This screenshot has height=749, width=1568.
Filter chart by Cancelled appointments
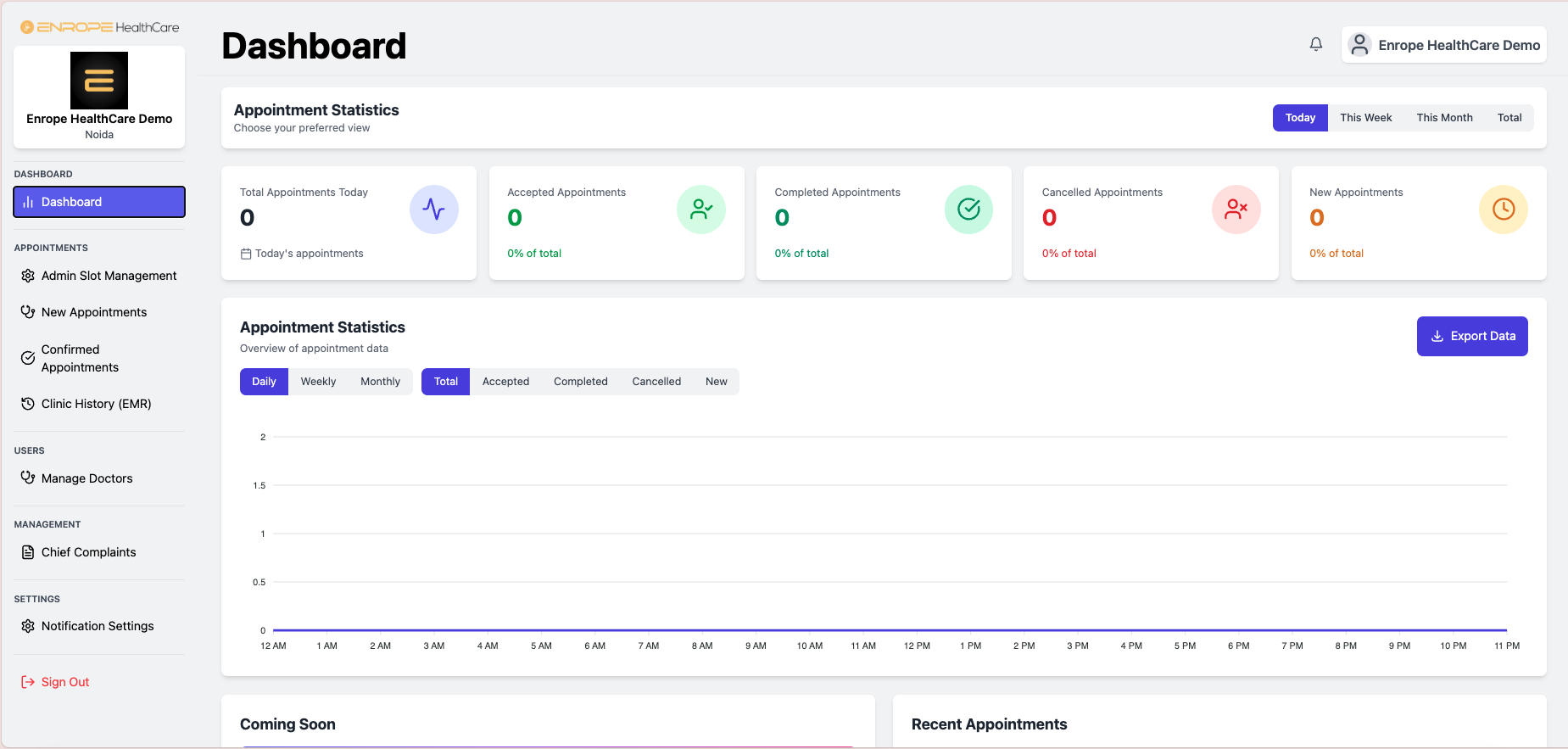tap(656, 382)
